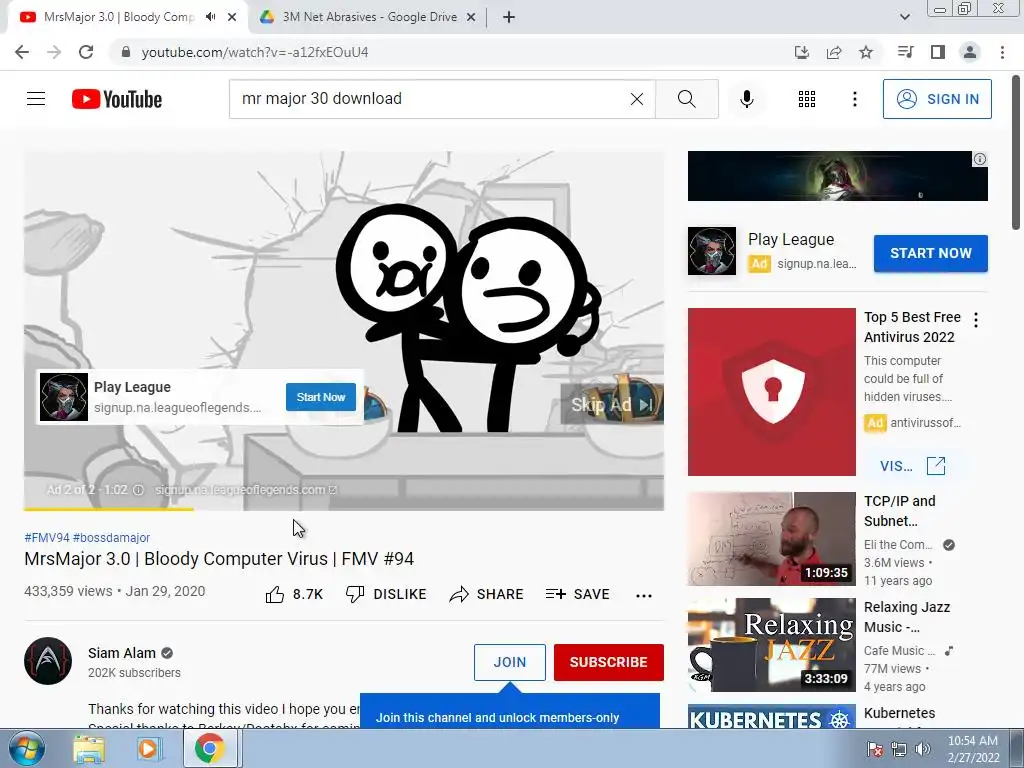Open the Top 5 Best Free Antivirus thumbnail

771,392
